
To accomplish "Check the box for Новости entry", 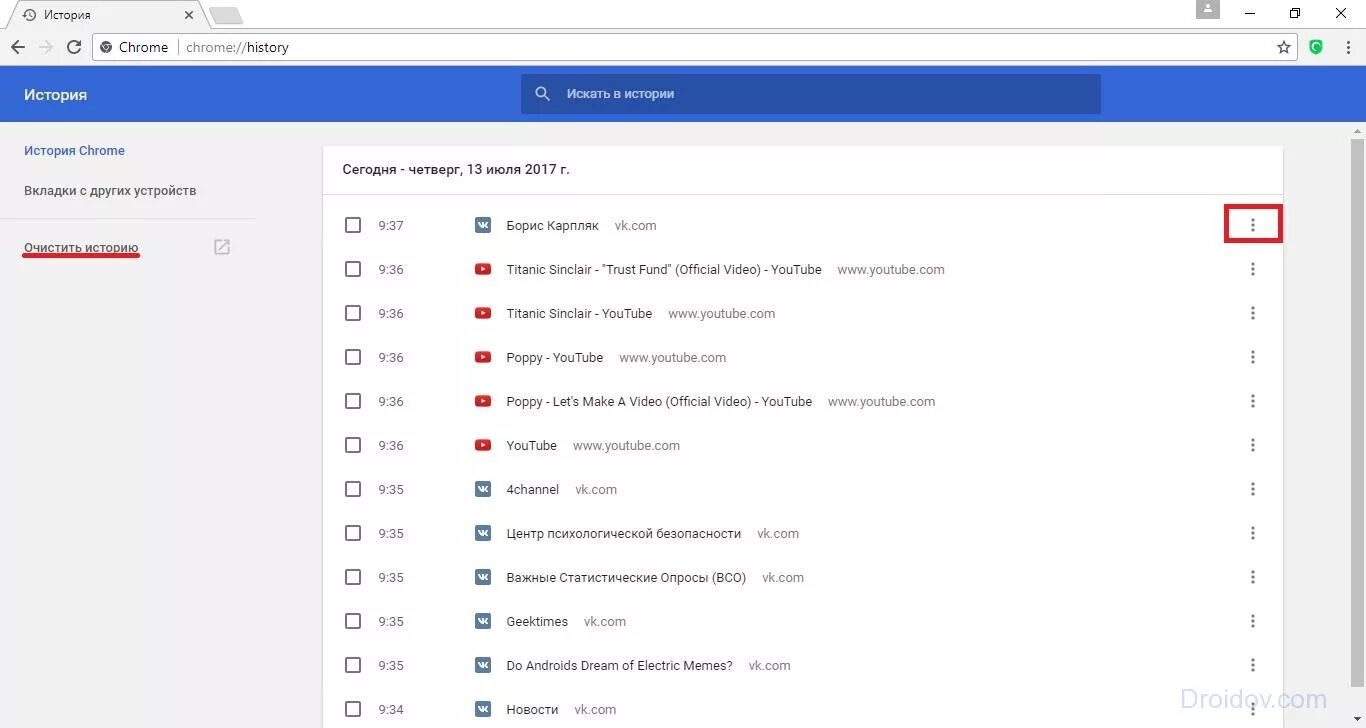I will pos(353,709).
